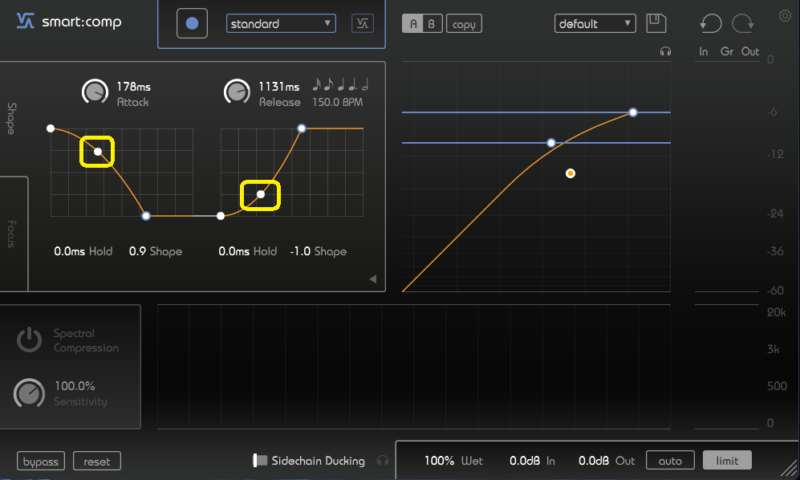Collapse the shape panel with small triangle
This screenshot has height=480, width=800.
click(373, 279)
